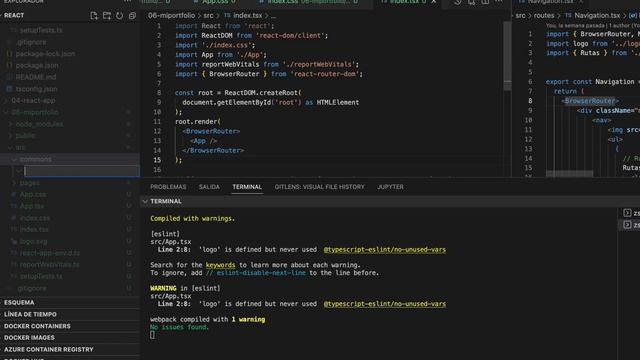Click the 06-miportfolio breadcrumb
This screenshot has width=640, height=360.
[171, 16]
